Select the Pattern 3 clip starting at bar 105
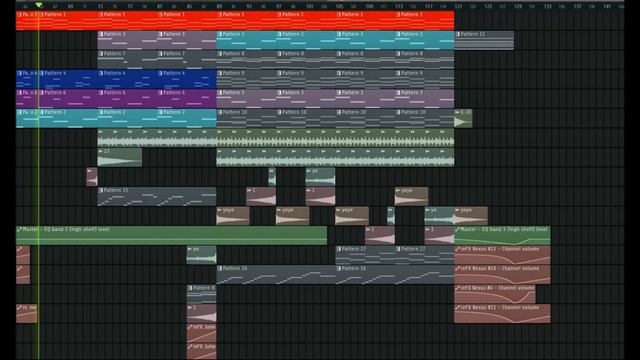Screen dimensions: 640x360 pyautogui.click(x=365, y=99)
